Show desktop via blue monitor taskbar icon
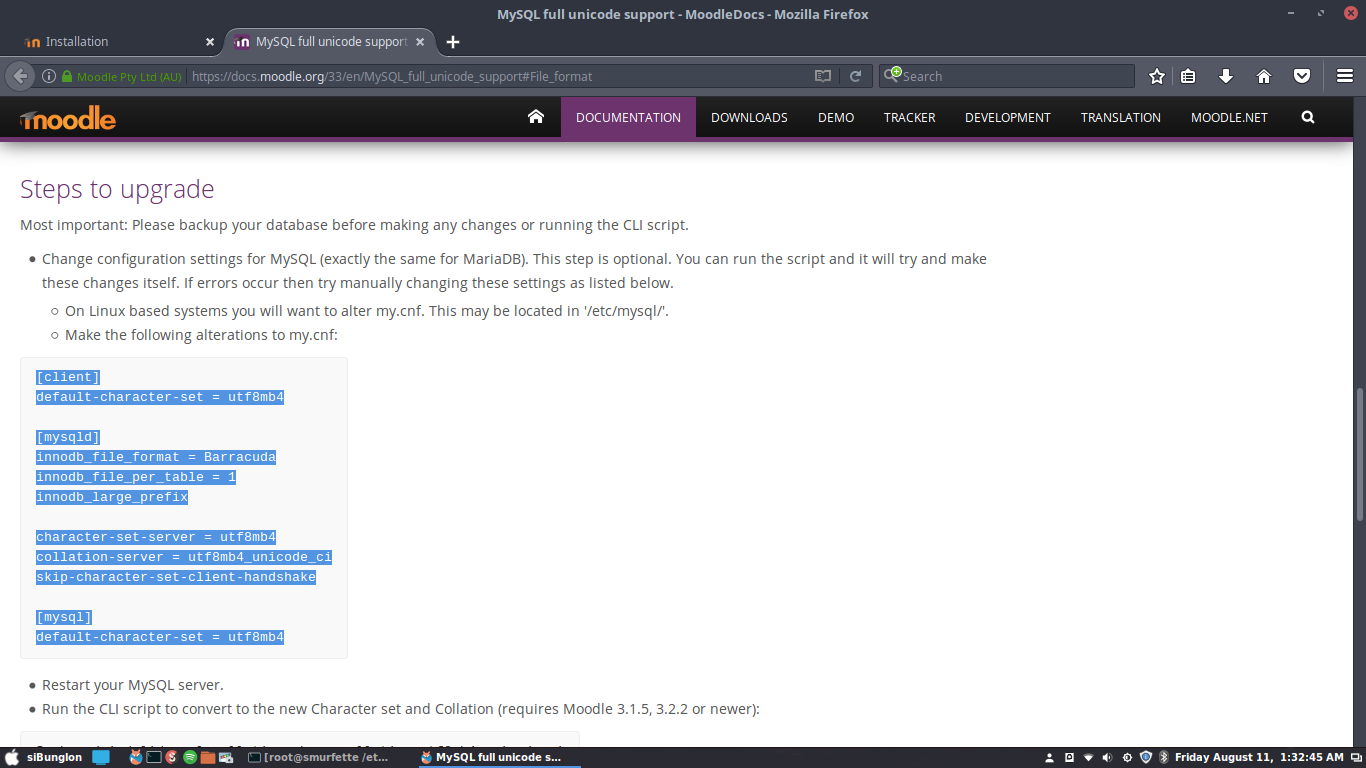 pos(101,758)
